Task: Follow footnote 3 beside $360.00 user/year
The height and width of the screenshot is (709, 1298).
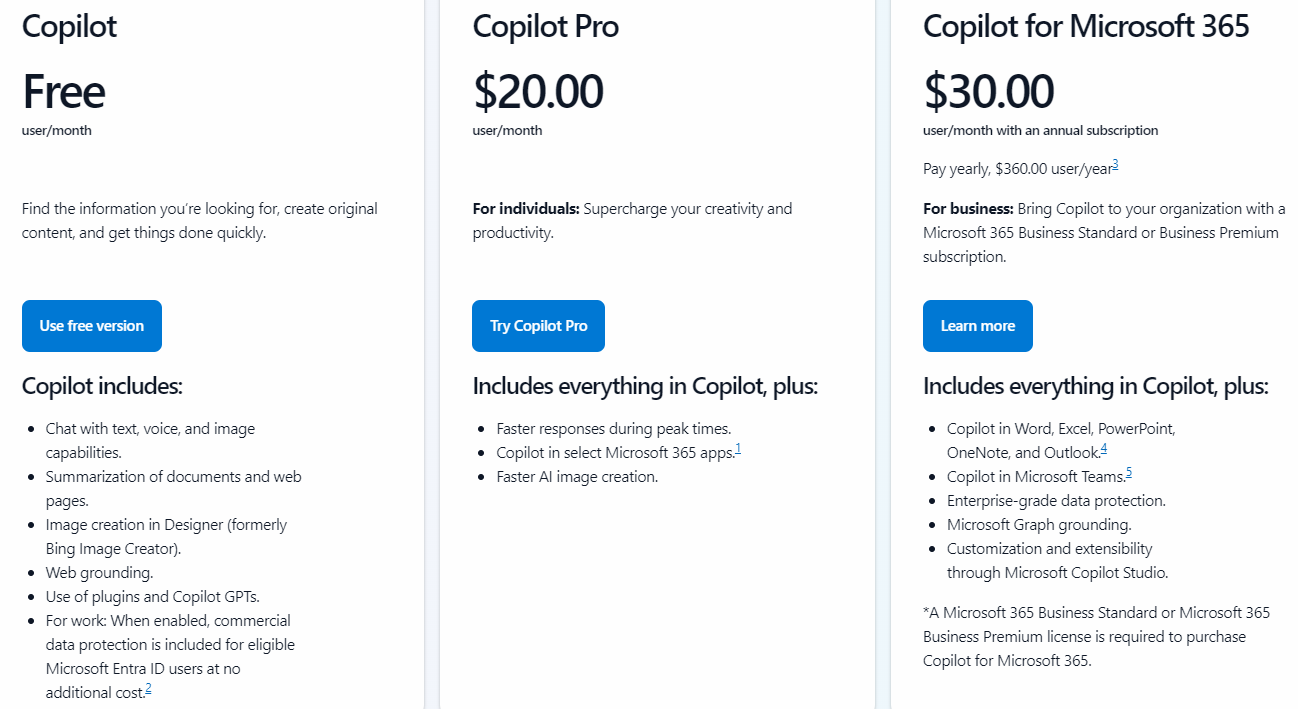Action: (x=1115, y=165)
